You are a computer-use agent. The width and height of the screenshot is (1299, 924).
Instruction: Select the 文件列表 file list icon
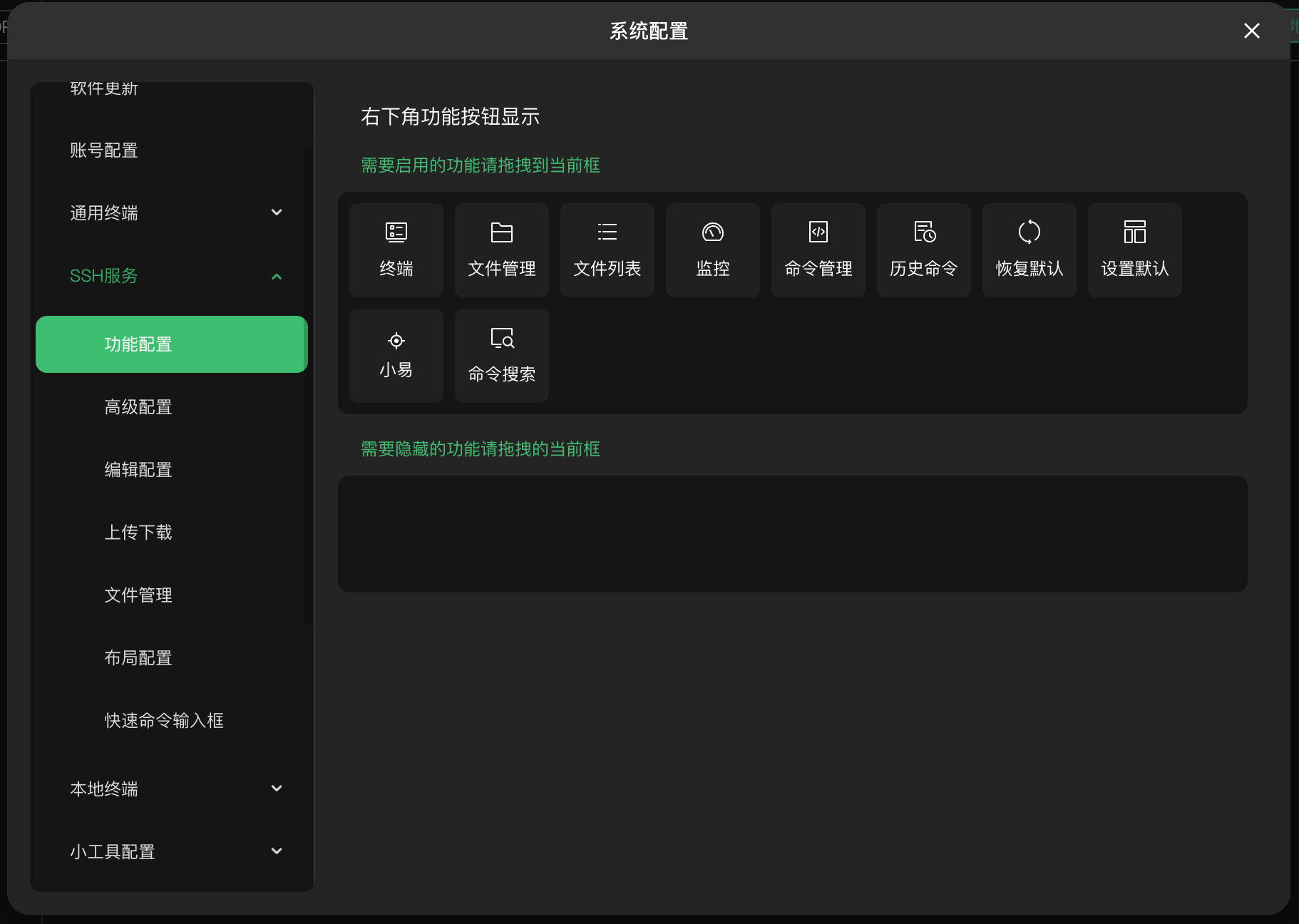point(606,250)
